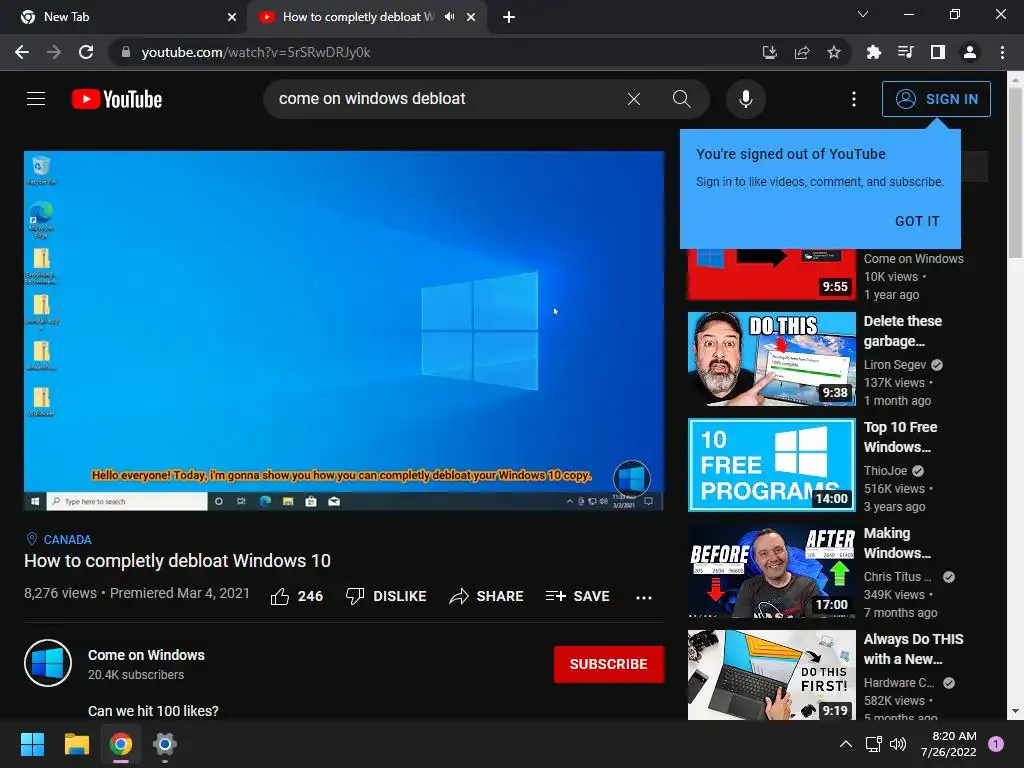Image resolution: width=1024 pixels, height=768 pixels.
Task: Go back to the previous page
Action: (22, 52)
